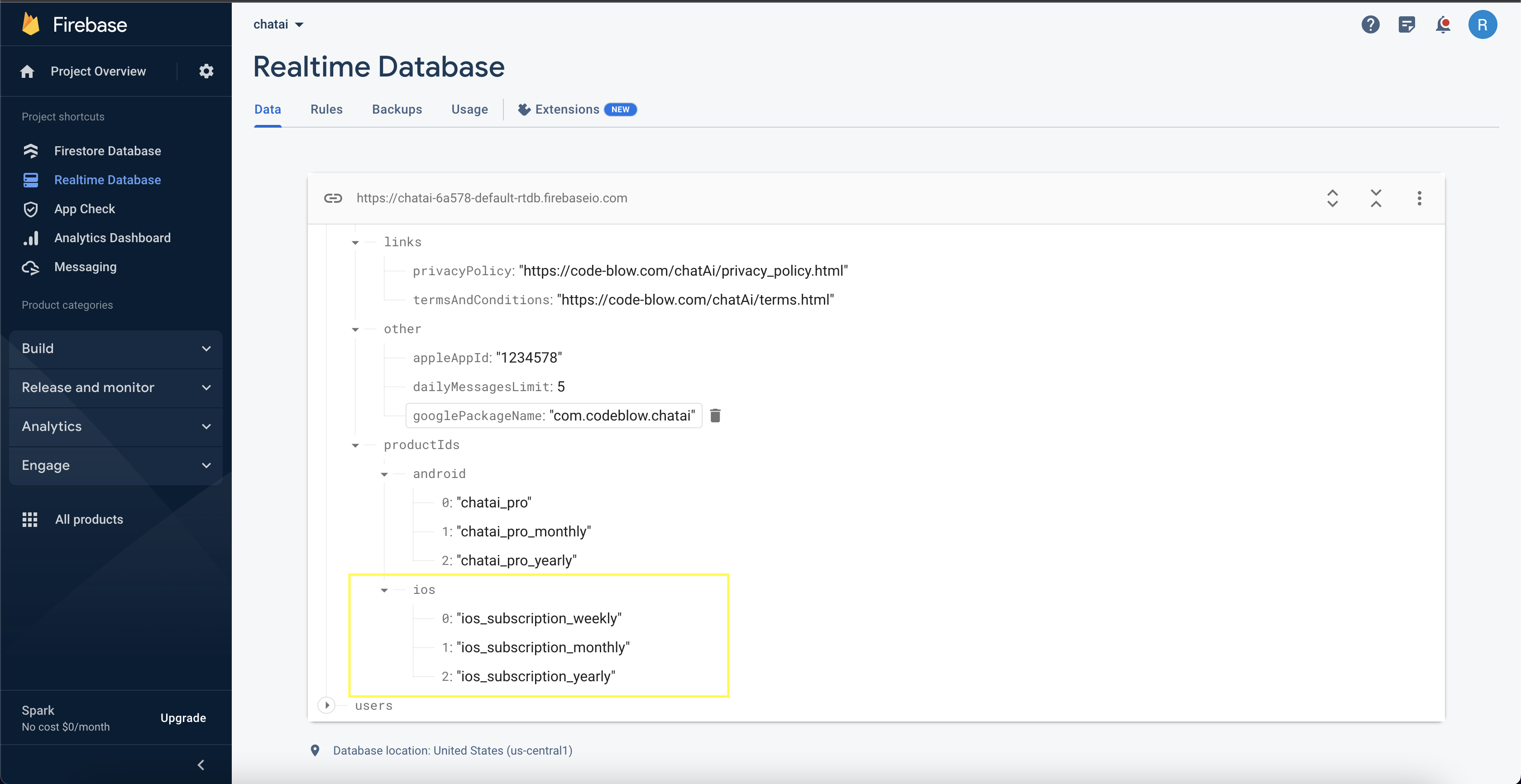Open the link/chain icon for database URL
The image size is (1521, 784).
[333, 197]
